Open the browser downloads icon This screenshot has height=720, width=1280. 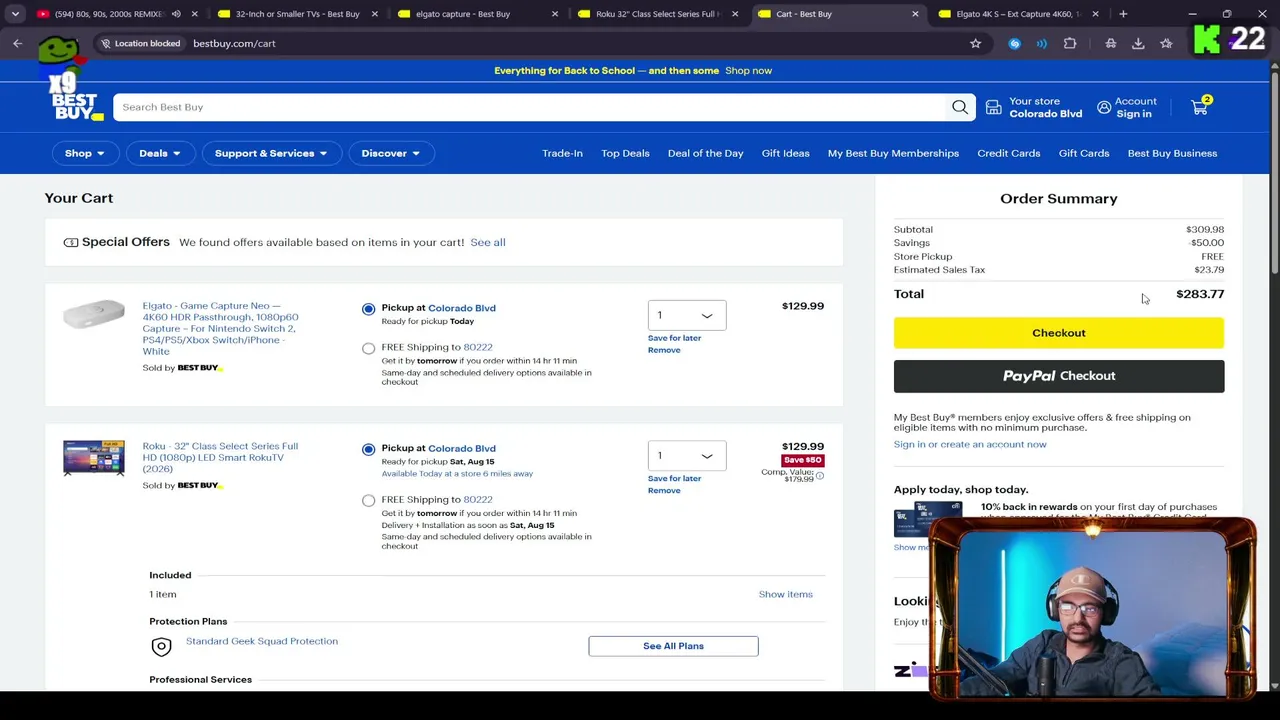(1138, 43)
